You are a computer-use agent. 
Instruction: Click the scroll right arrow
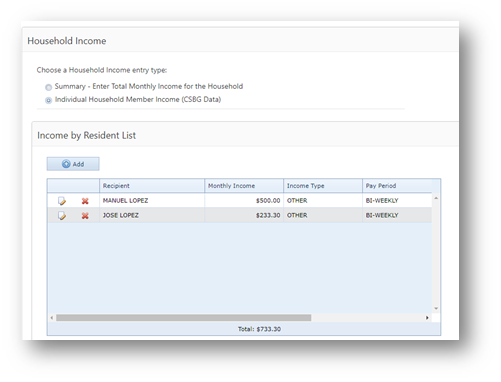427,318
